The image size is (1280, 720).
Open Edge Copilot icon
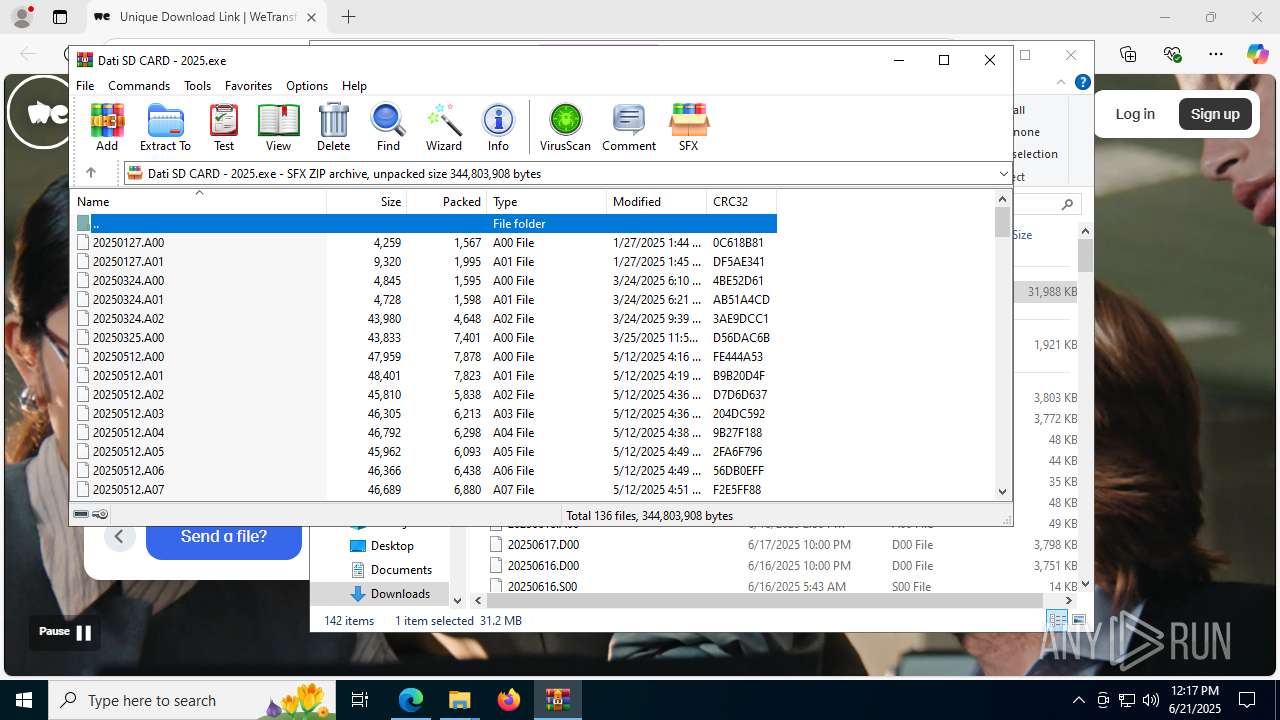1257,54
